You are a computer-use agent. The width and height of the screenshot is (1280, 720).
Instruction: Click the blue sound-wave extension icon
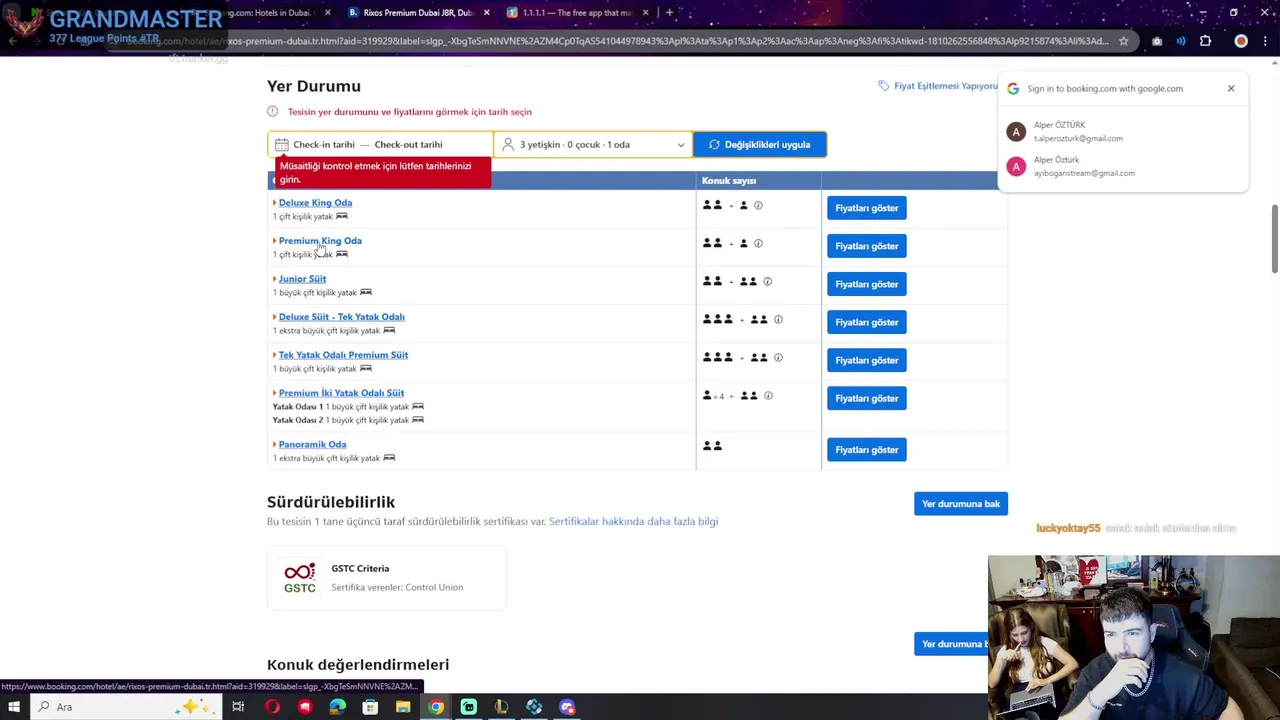[x=1181, y=41]
